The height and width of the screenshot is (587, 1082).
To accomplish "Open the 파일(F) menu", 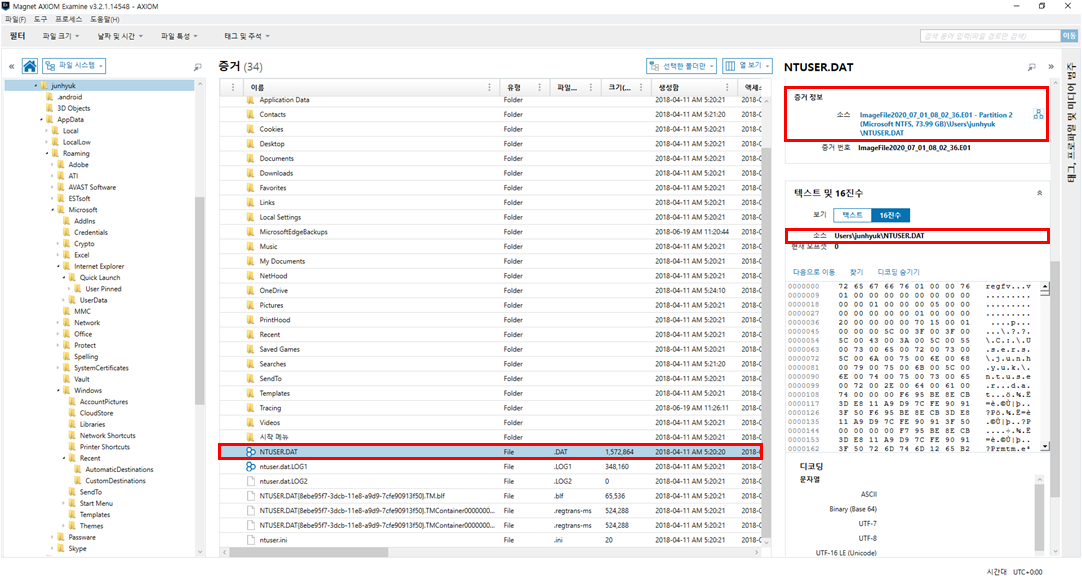I will click(x=15, y=19).
